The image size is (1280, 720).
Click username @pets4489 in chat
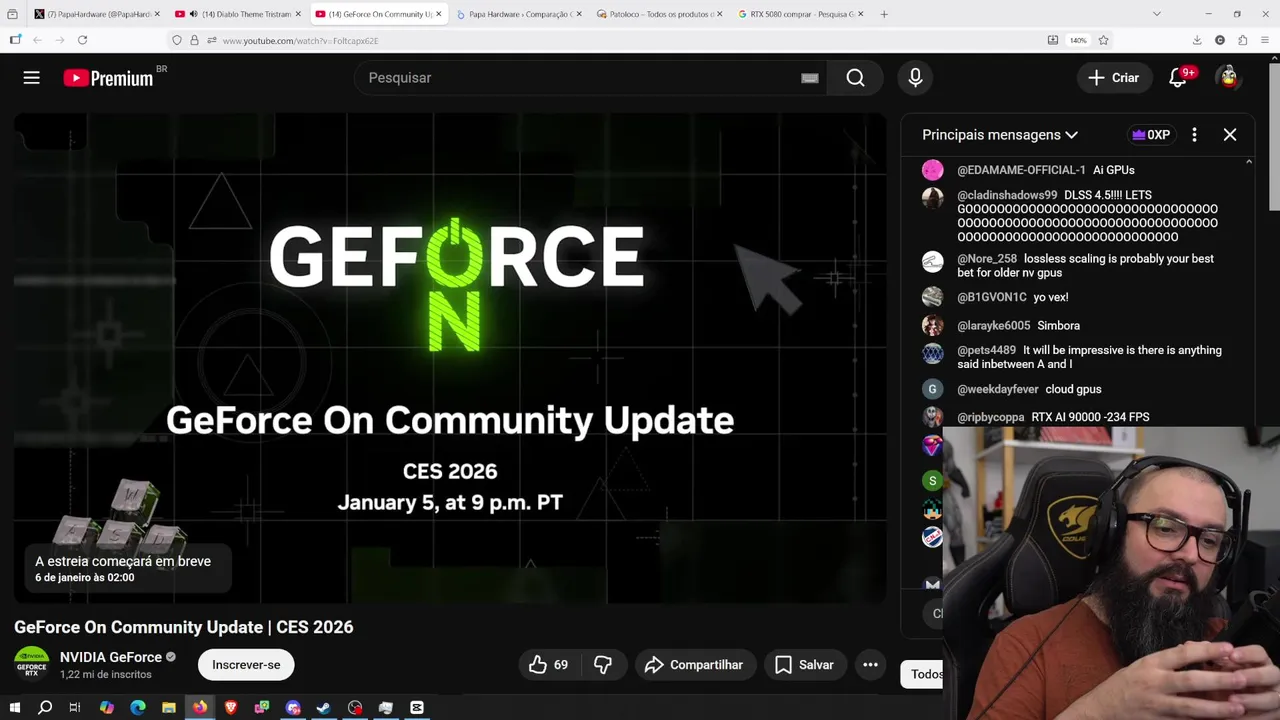[986, 350]
